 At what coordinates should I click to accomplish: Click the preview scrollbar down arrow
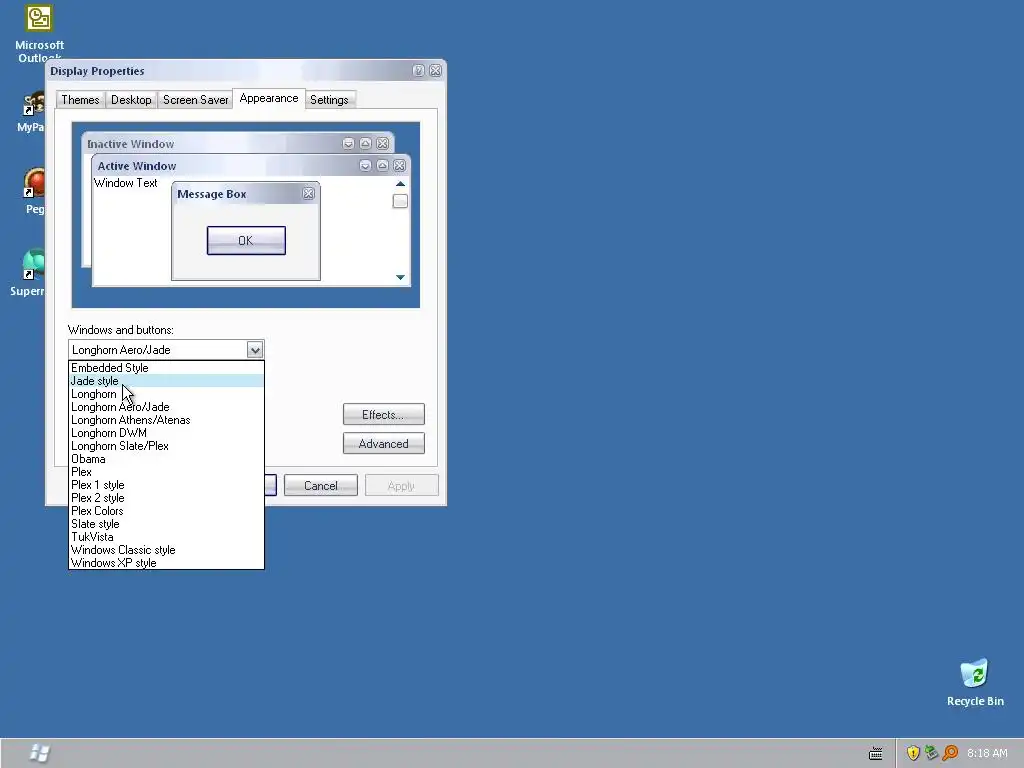[x=400, y=278]
